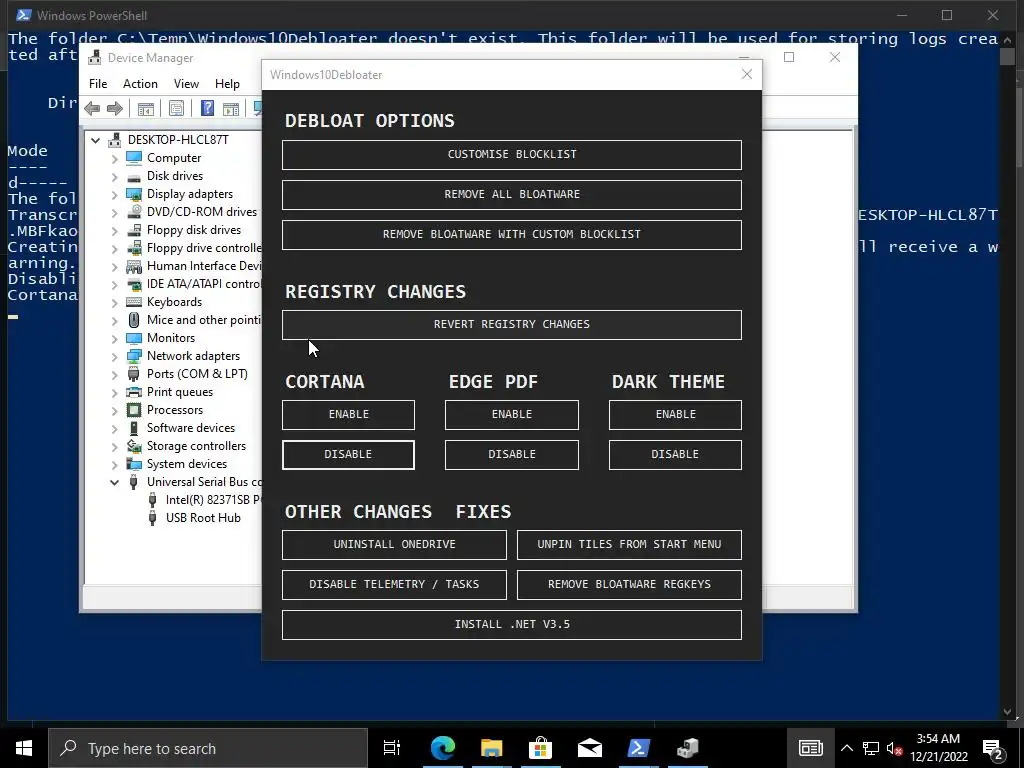The image size is (1024, 768).
Task: Click Remove All Bloatware button
Action: pos(512,195)
